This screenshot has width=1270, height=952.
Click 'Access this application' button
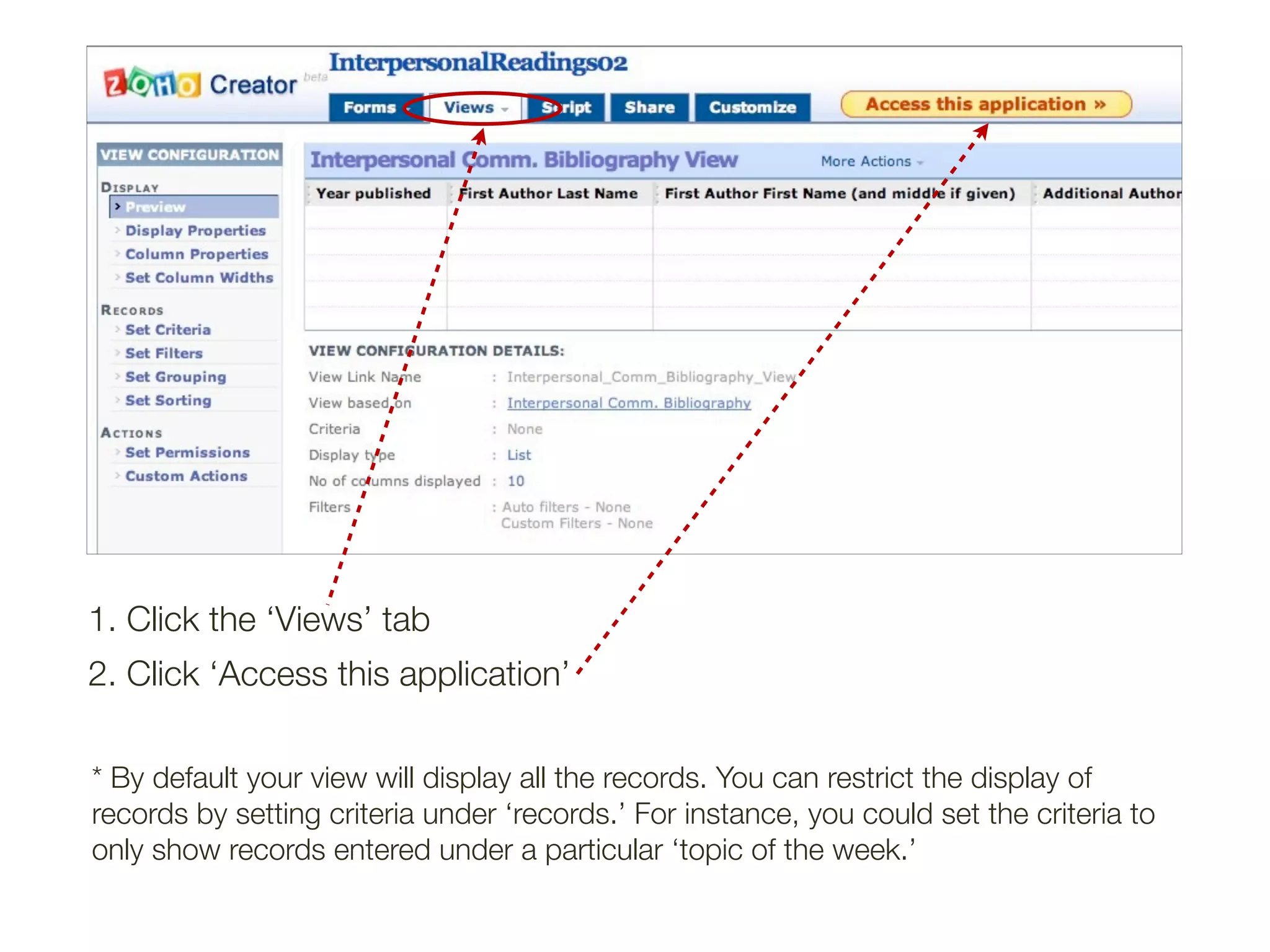click(x=986, y=104)
